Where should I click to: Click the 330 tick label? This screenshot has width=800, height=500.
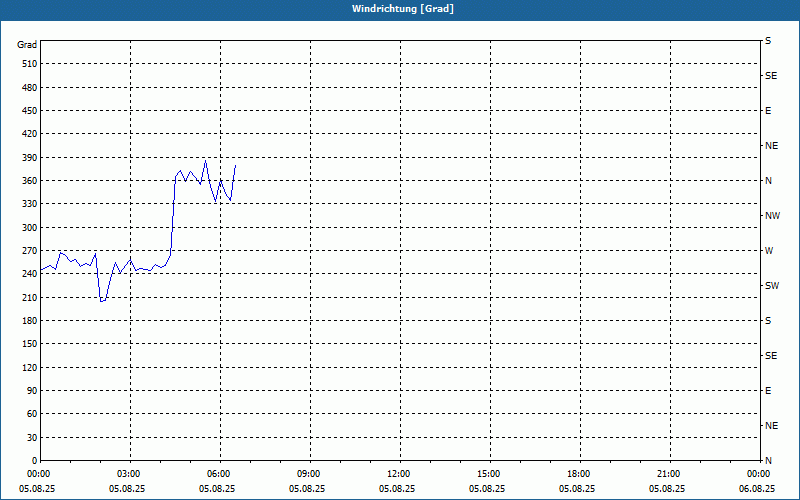tap(30, 204)
